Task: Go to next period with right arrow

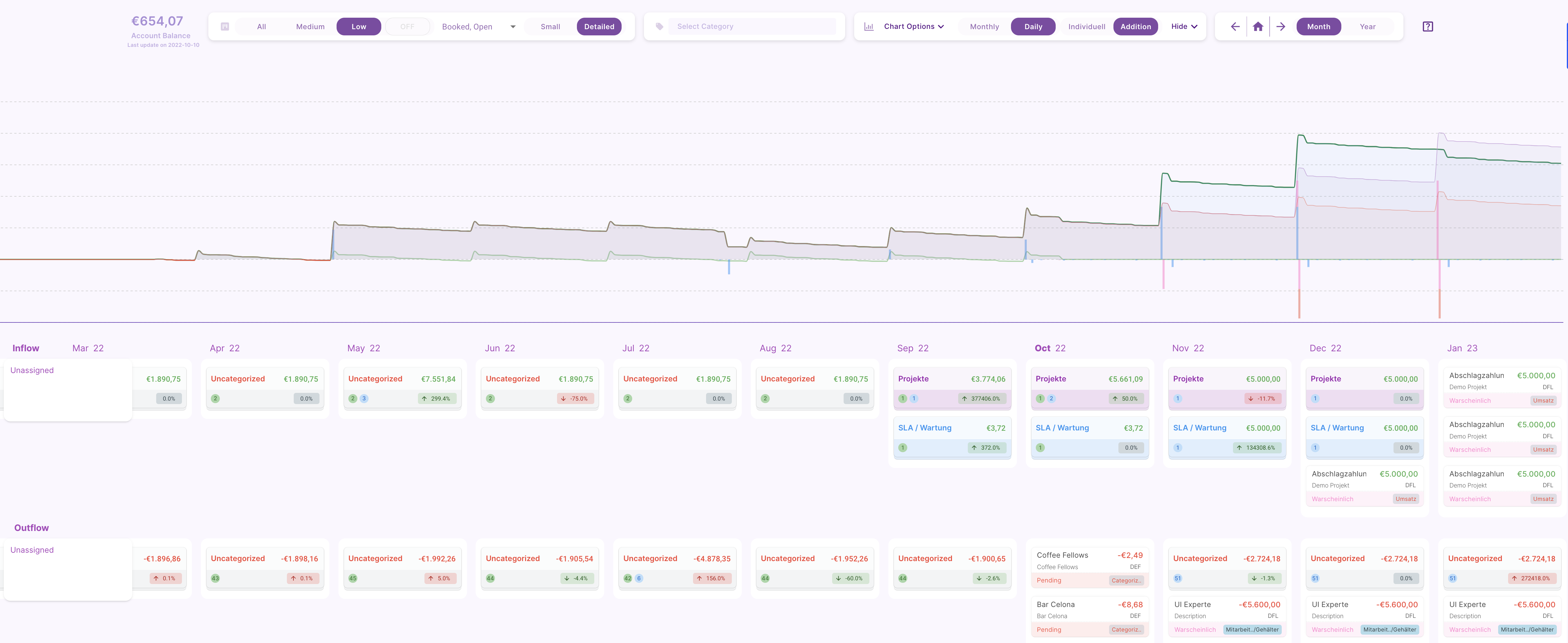Action: (x=1281, y=27)
